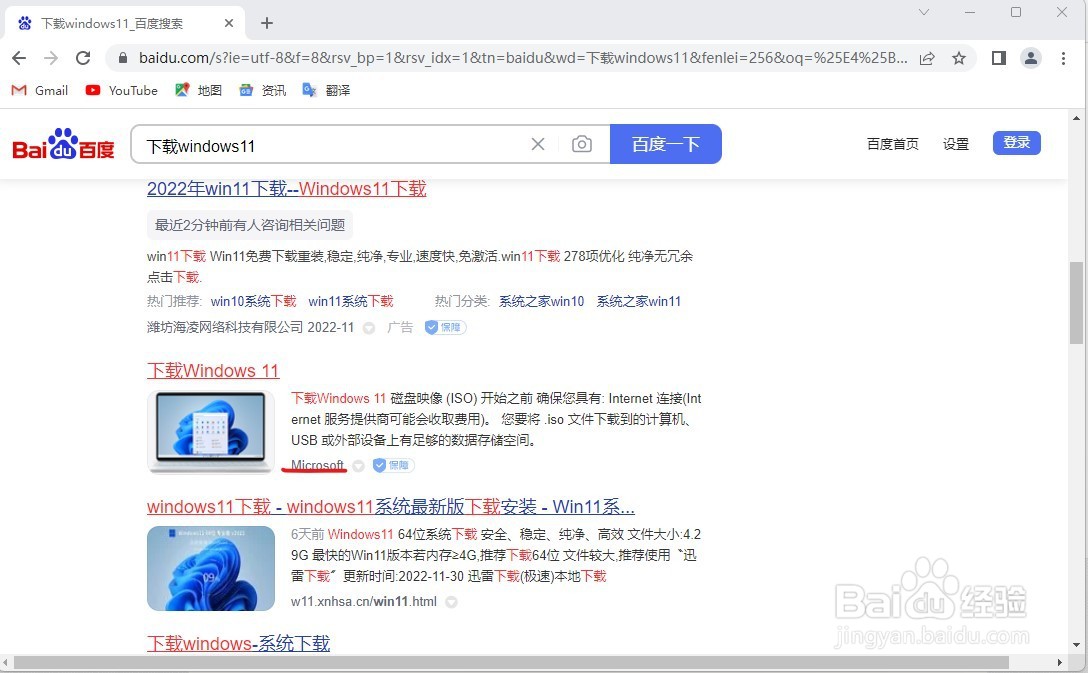1088x673 pixels.
Task: Open the w11.xnhsa.cn/win11.html source link
Action: [x=364, y=602]
